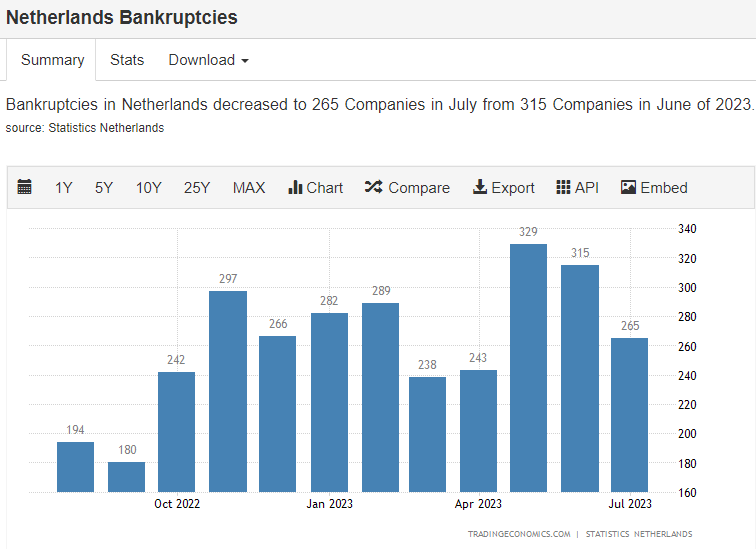This screenshot has width=756, height=549.
Task: Open the TRADINGECONOMICS.COM footer link
Action: [x=519, y=534]
